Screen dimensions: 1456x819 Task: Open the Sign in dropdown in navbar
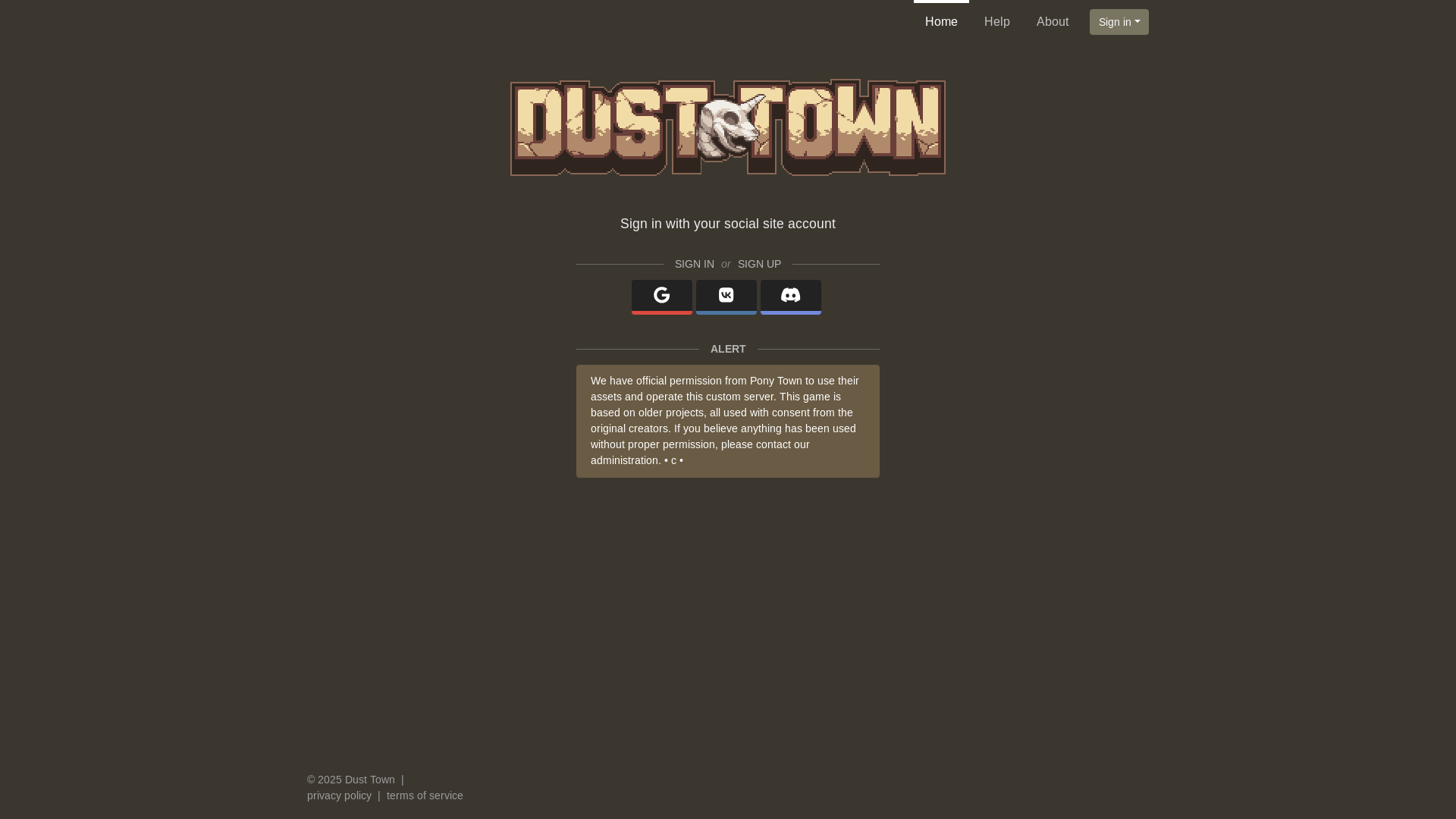click(1119, 22)
